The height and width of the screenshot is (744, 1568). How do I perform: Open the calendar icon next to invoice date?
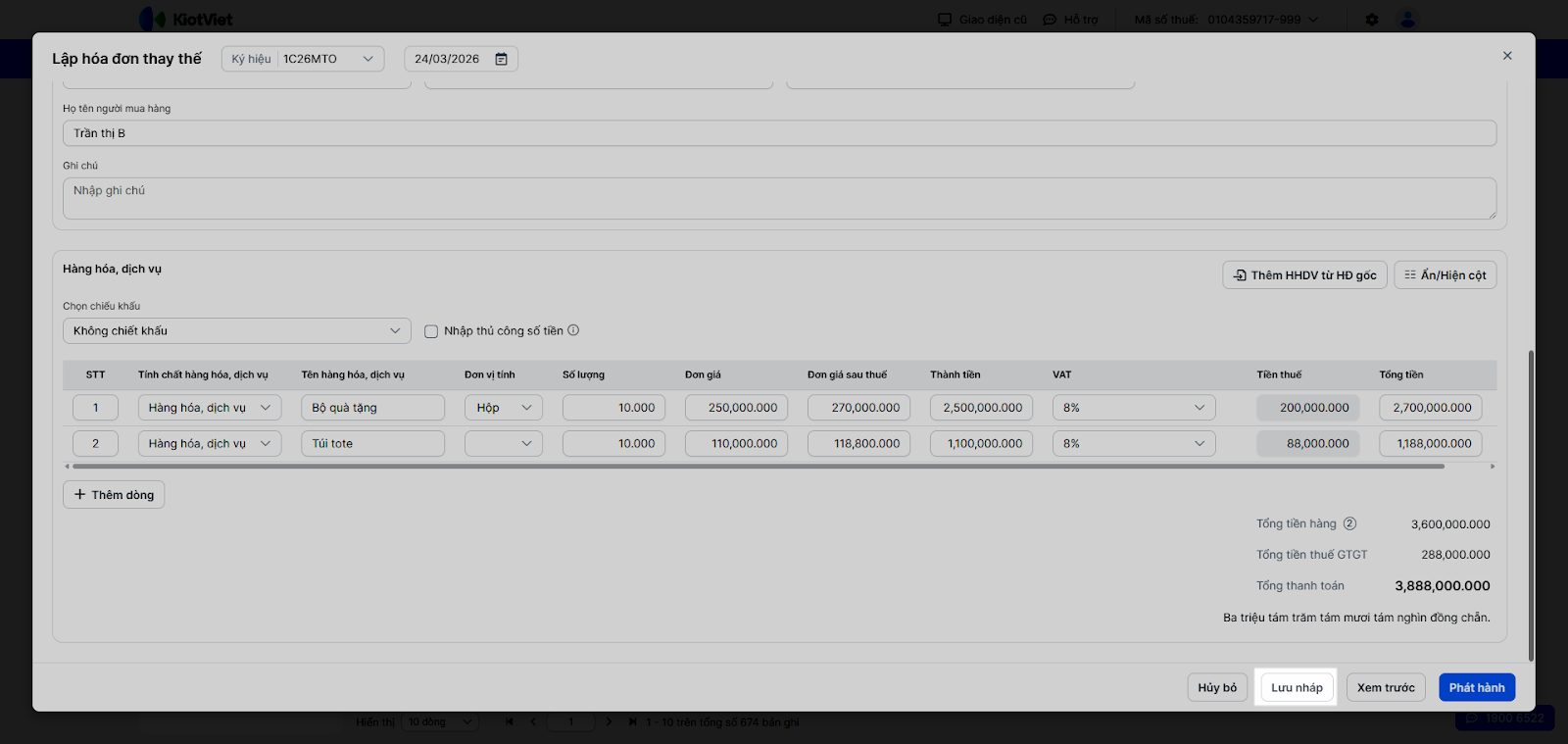point(501,59)
